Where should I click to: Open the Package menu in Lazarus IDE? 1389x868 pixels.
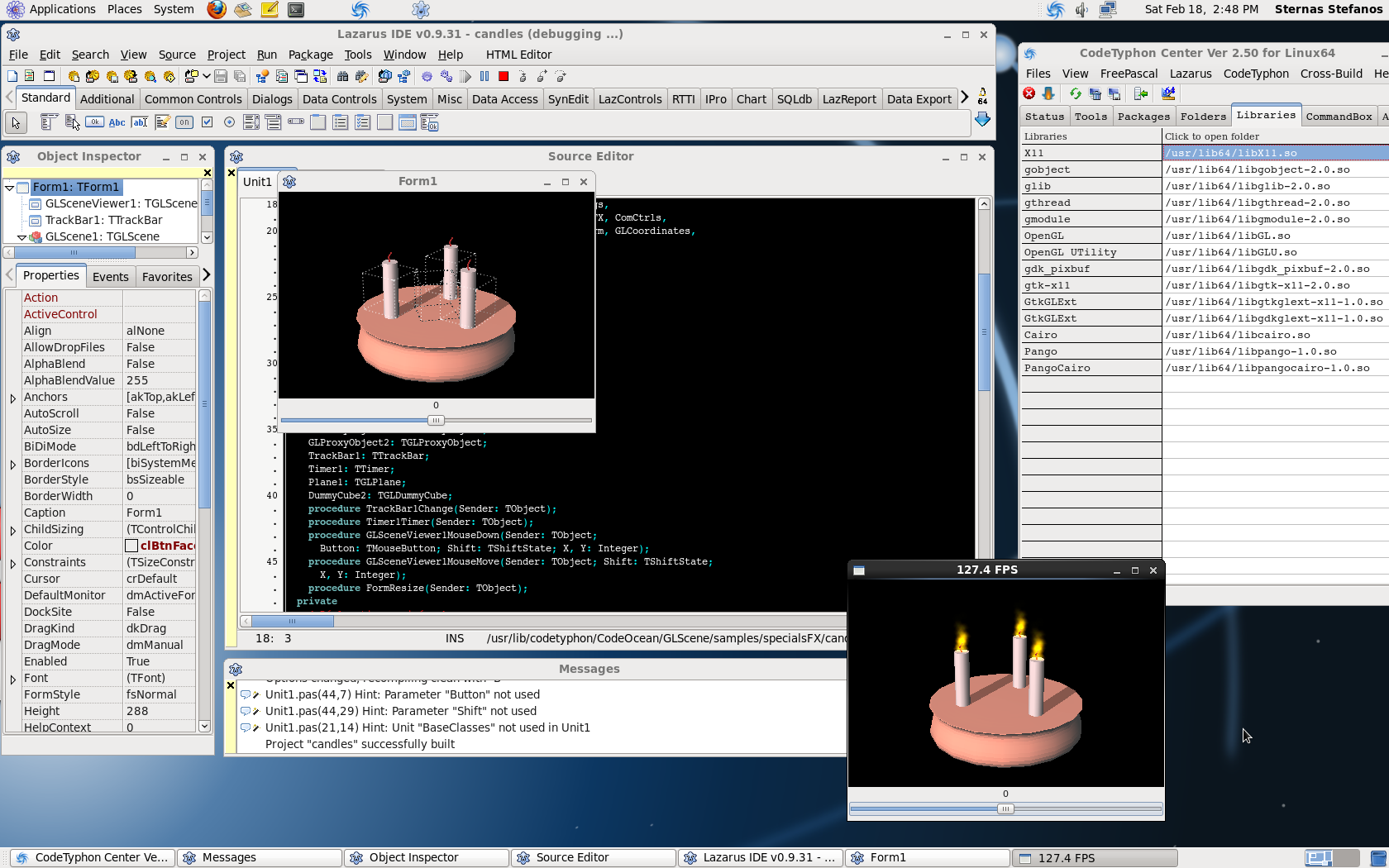pyautogui.click(x=310, y=55)
